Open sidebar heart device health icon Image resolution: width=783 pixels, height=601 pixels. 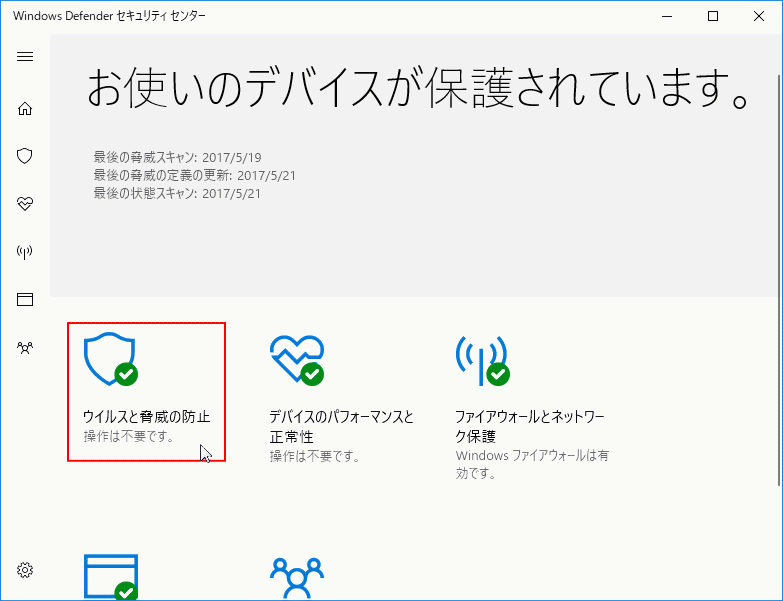(25, 204)
